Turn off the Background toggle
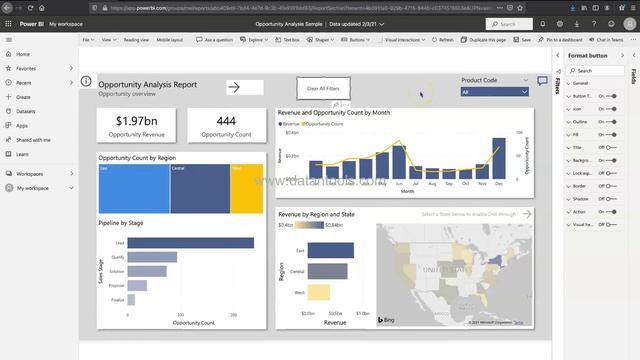Image resolution: width=640 pixels, height=360 pixels. point(611,160)
